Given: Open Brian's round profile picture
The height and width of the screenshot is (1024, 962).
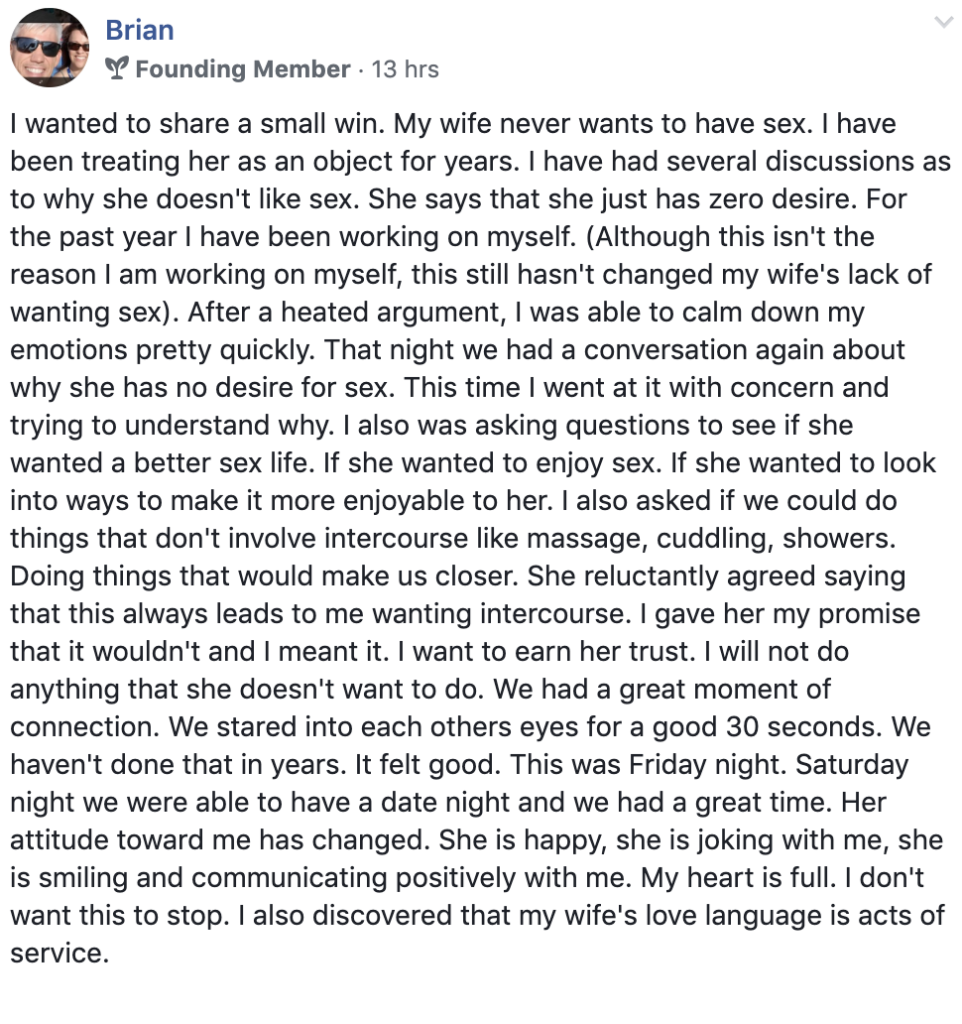Looking at the screenshot, I should click(50, 48).
